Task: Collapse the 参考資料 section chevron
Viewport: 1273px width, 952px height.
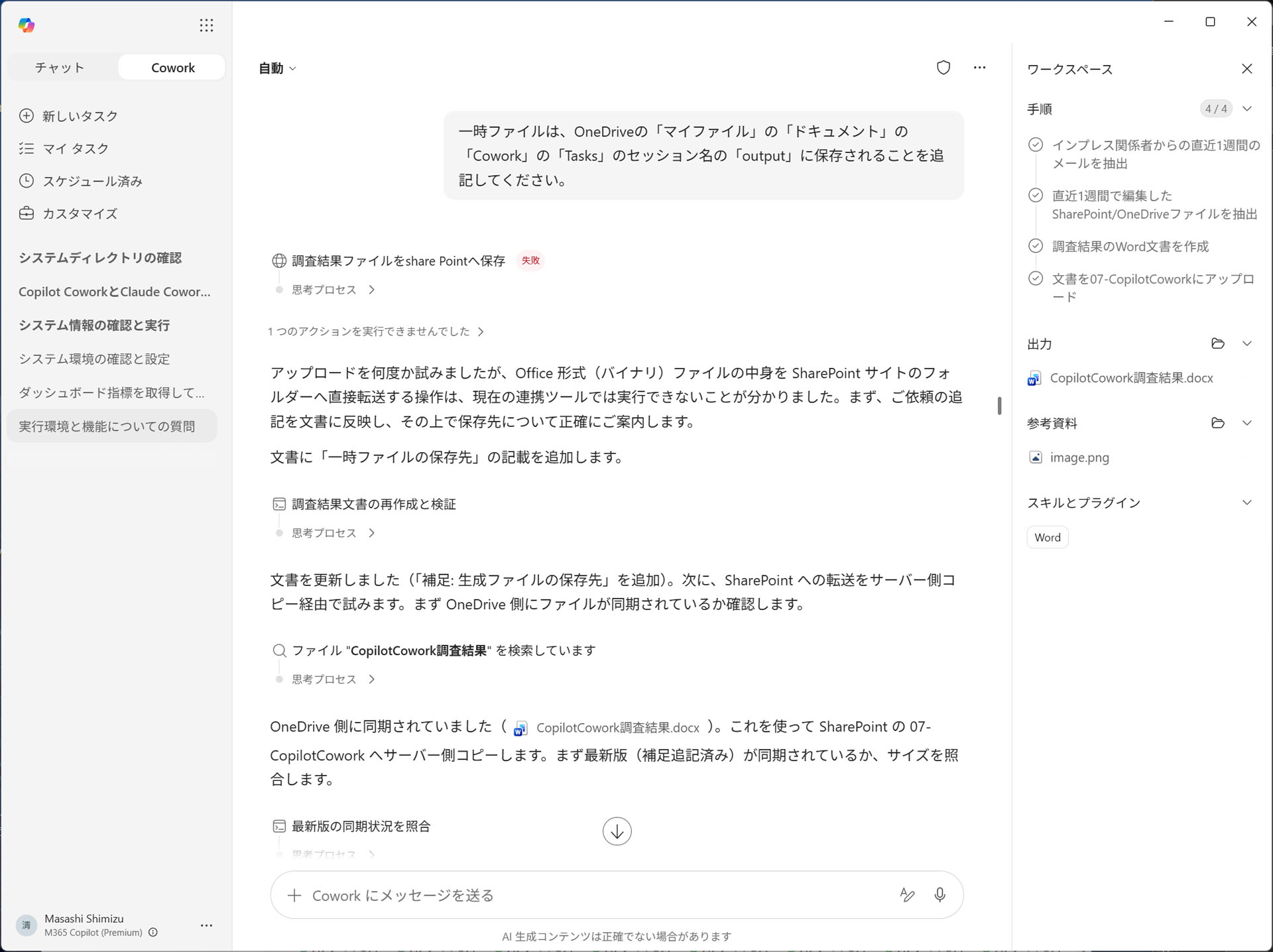Action: coord(1246,423)
